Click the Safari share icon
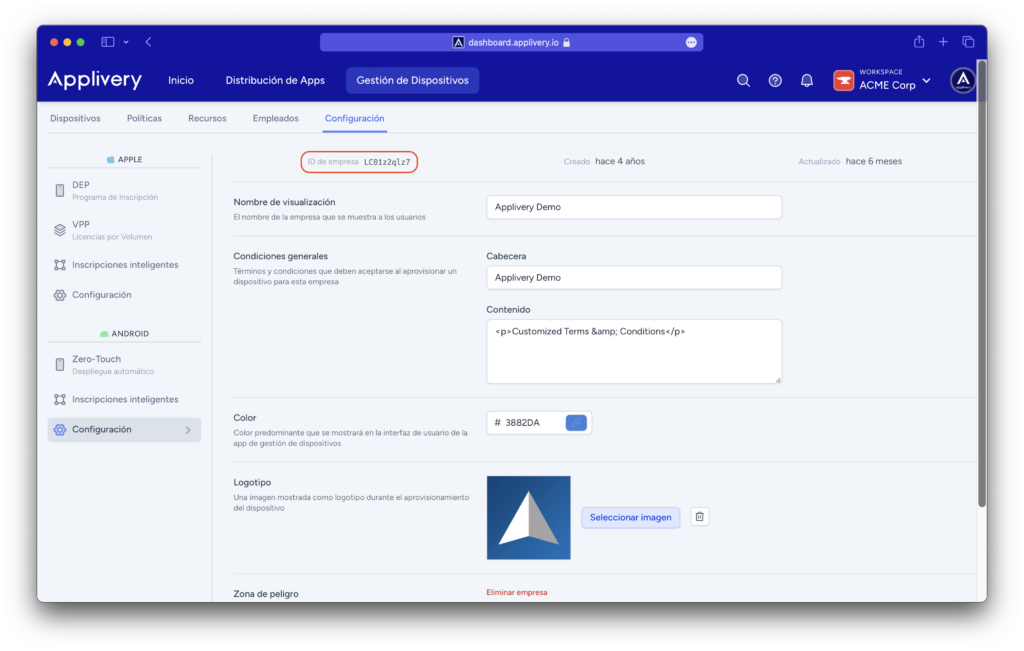1024x651 pixels. tap(918, 42)
